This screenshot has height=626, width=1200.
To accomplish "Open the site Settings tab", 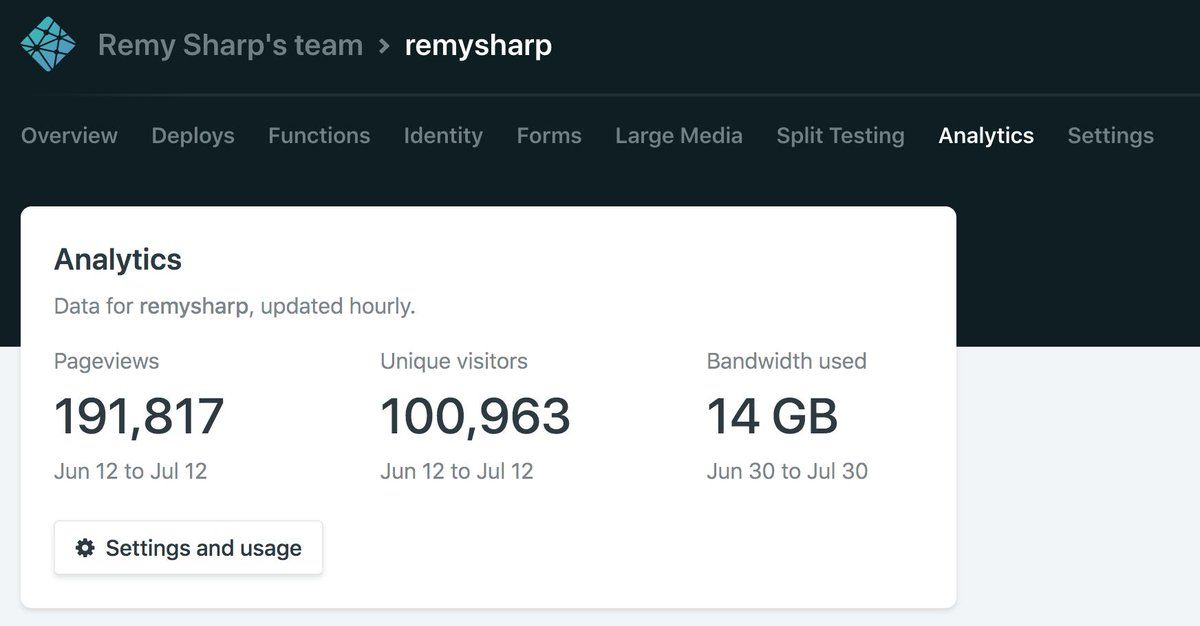I will tap(1110, 136).
